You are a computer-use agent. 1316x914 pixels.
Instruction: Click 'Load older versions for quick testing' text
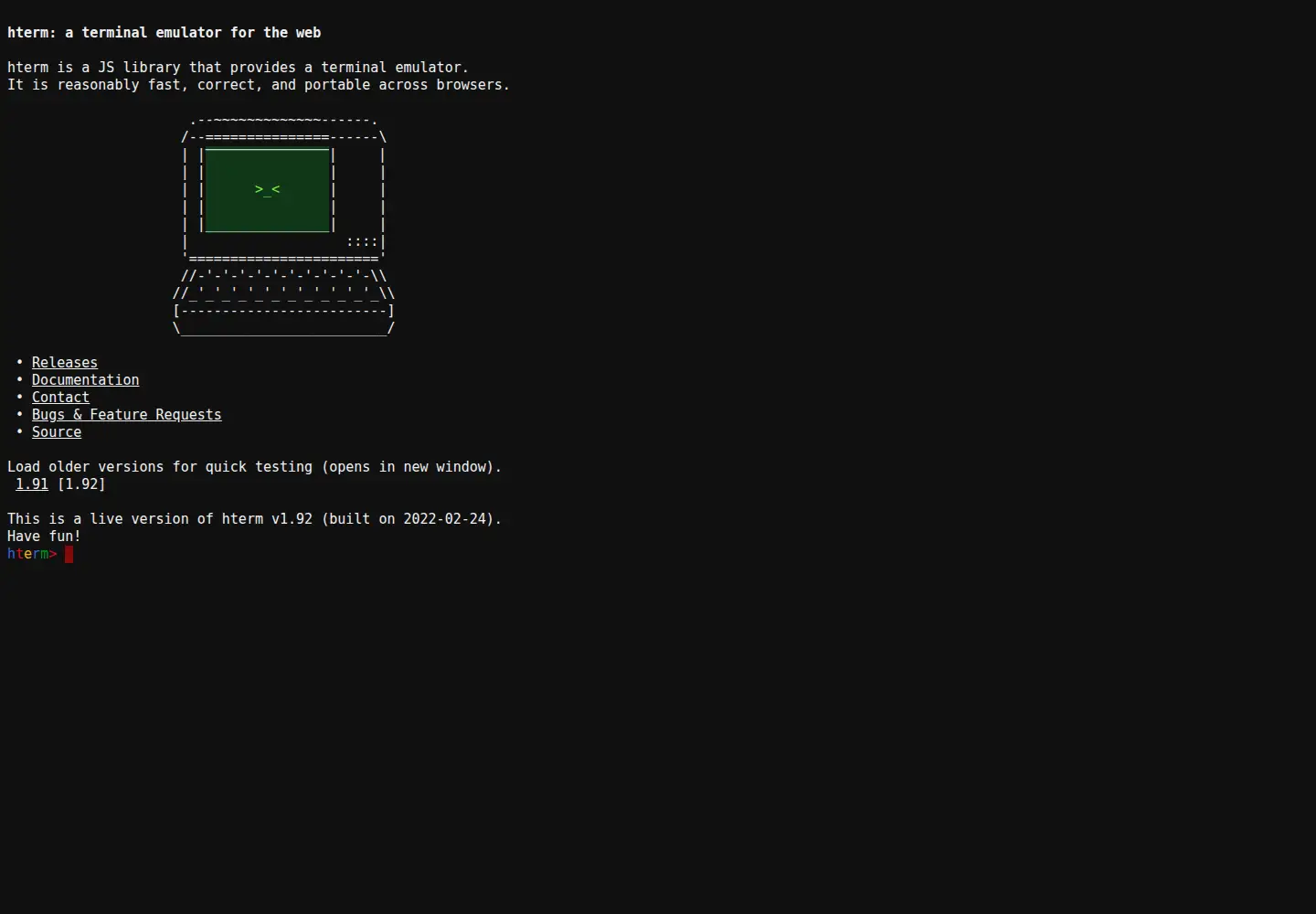pos(255,467)
